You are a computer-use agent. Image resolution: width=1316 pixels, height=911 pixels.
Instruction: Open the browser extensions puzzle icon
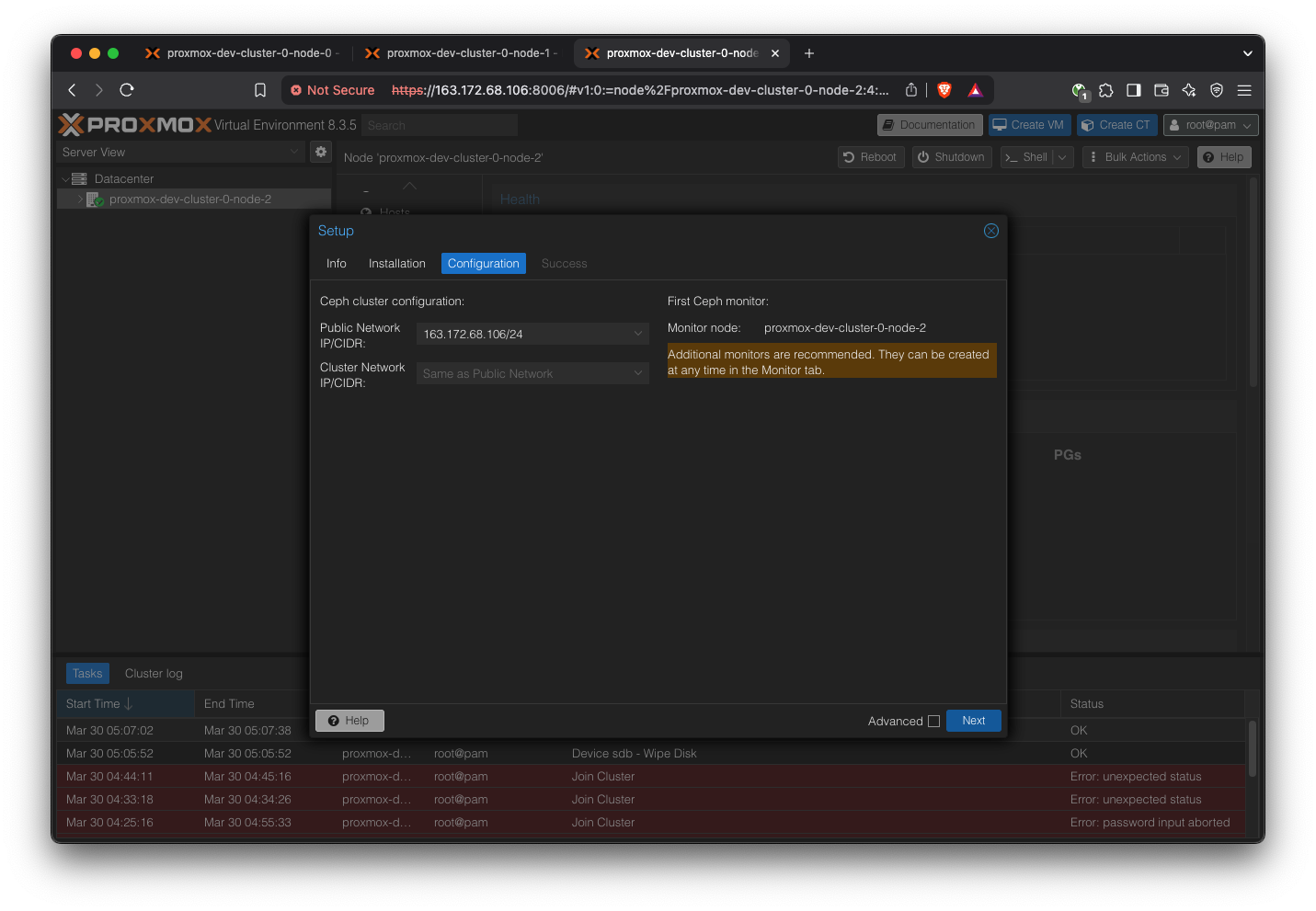(1106, 90)
